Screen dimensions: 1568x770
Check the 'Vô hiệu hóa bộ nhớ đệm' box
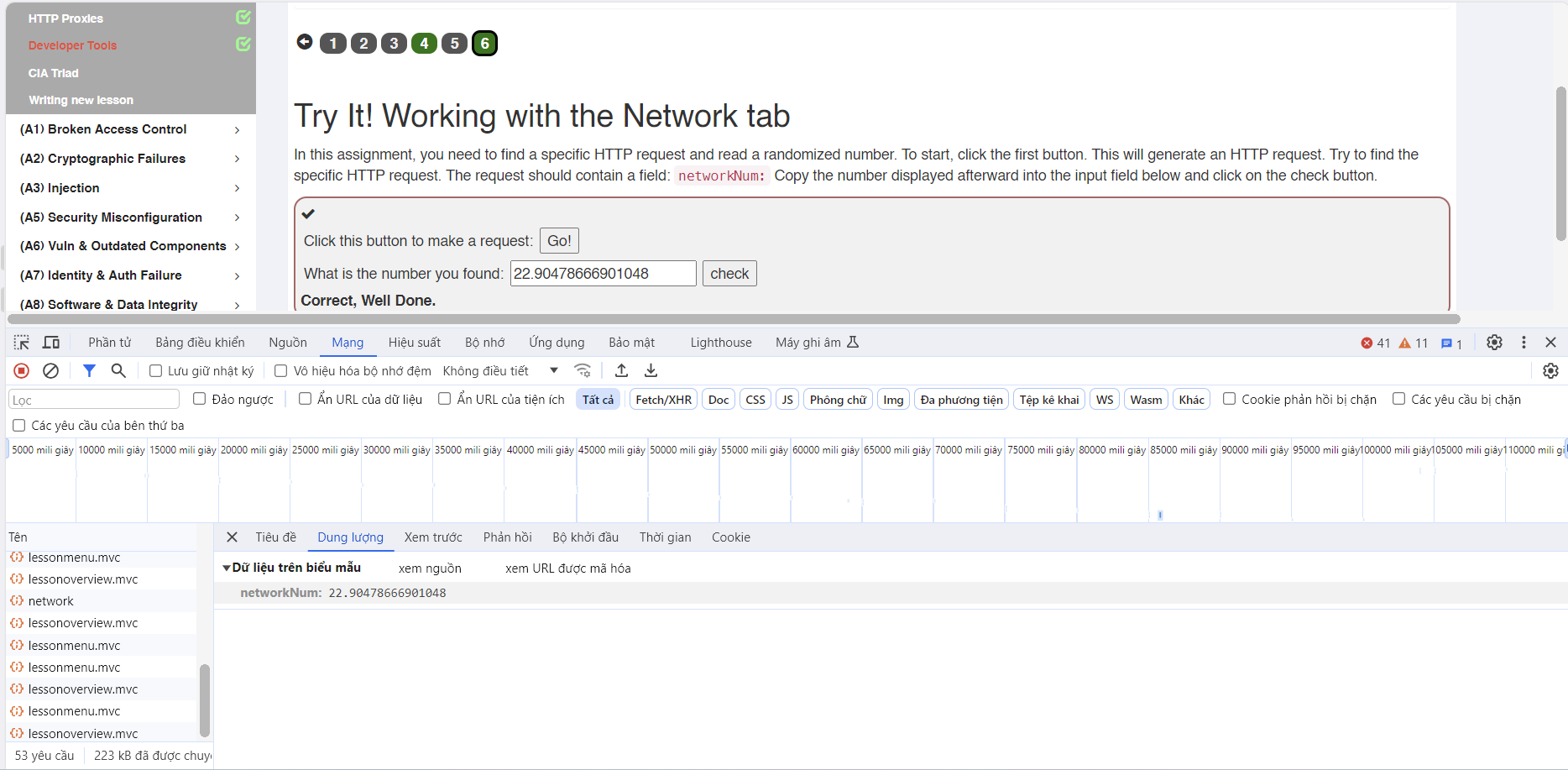pyautogui.click(x=281, y=371)
